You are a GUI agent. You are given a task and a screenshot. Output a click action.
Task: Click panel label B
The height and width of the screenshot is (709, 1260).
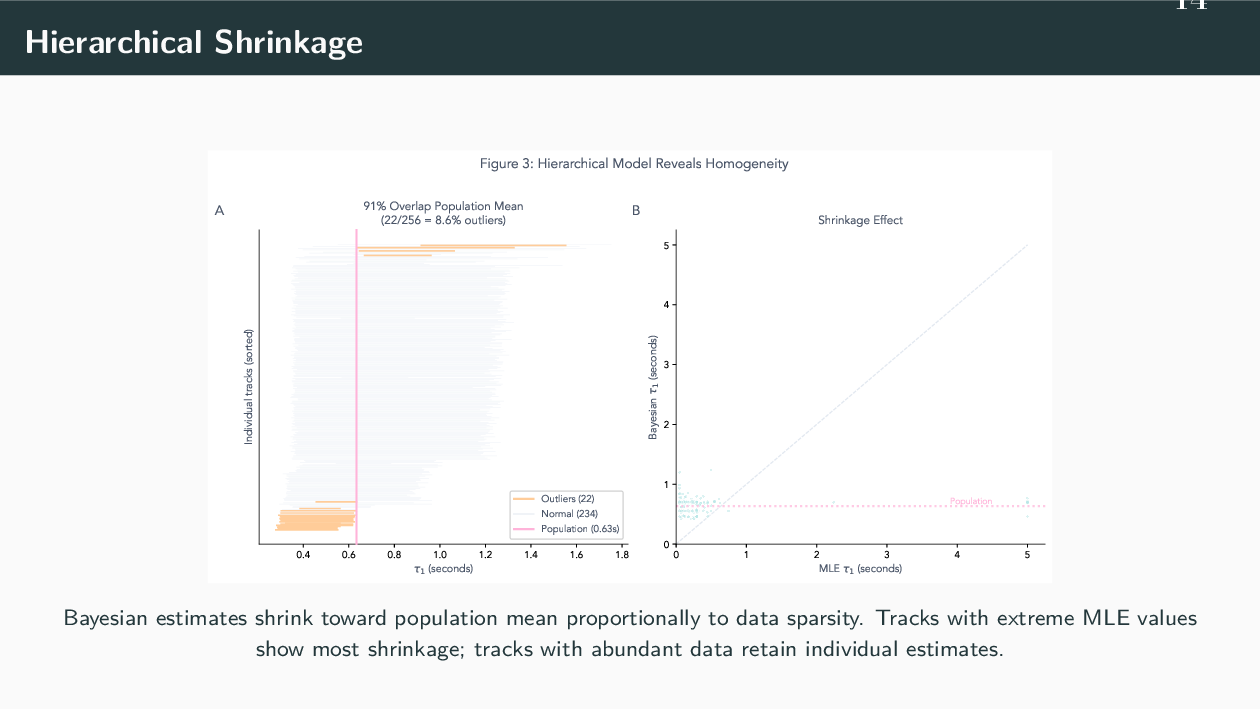(636, 211)
